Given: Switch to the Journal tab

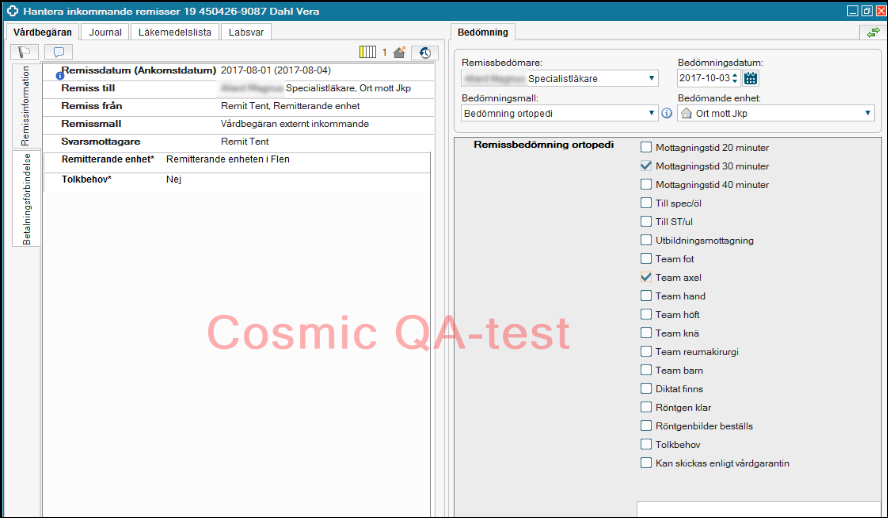Looking at the screenshot, I should pos(105,32).
